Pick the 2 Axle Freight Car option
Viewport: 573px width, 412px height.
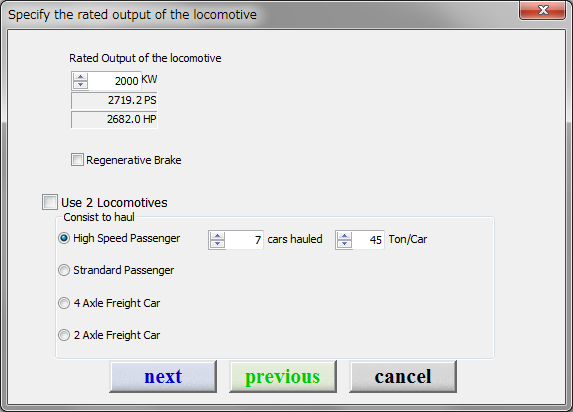[64, 335]
